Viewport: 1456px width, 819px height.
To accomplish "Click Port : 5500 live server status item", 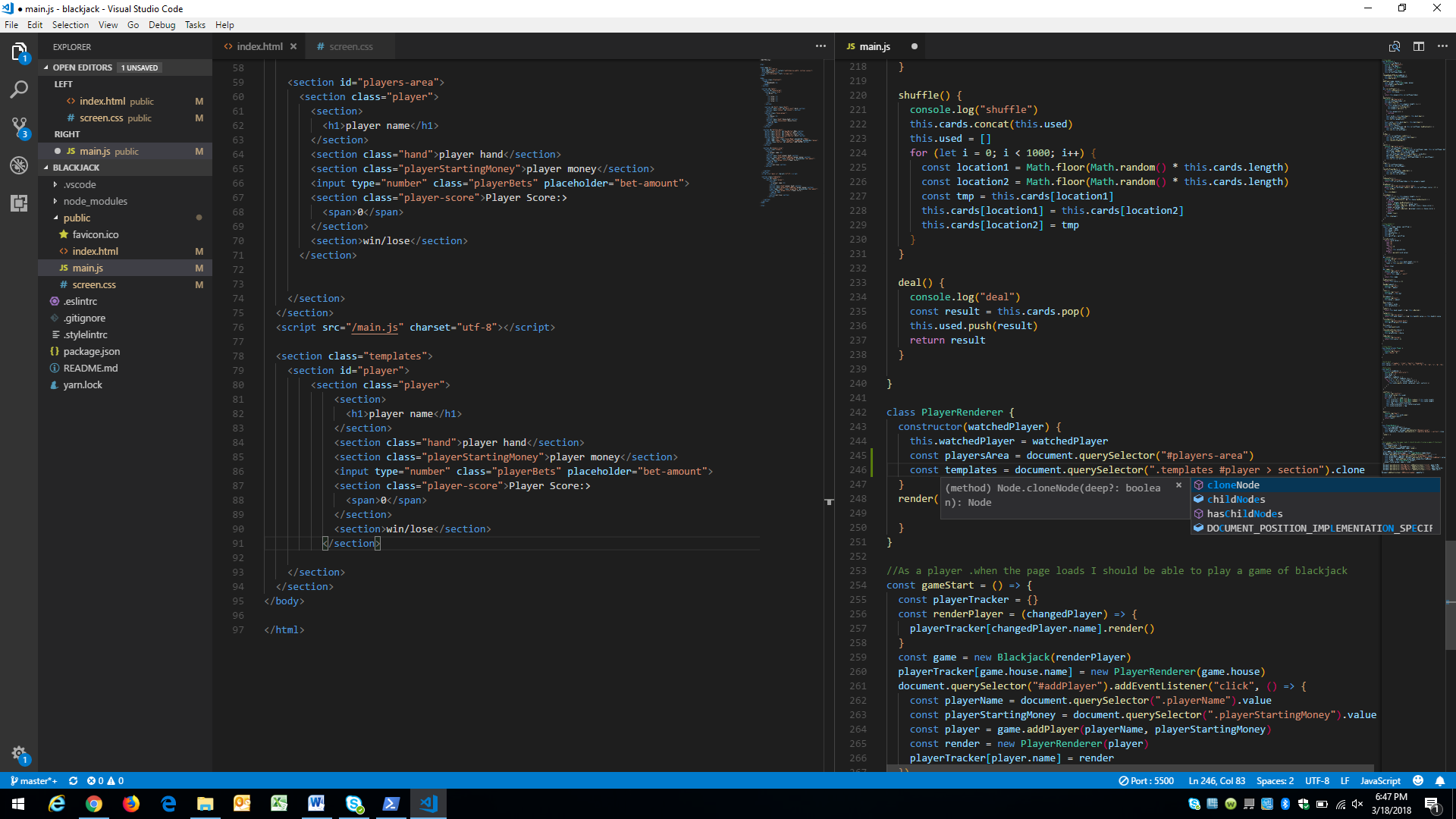I will 1147,780.
